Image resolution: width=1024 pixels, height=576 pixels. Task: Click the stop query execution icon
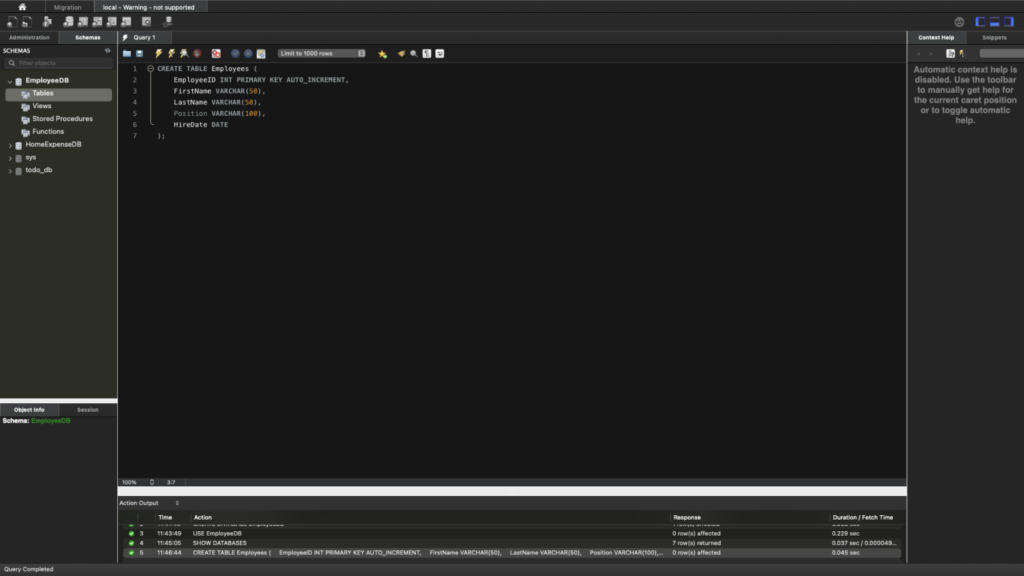click(x=197, y=53)
